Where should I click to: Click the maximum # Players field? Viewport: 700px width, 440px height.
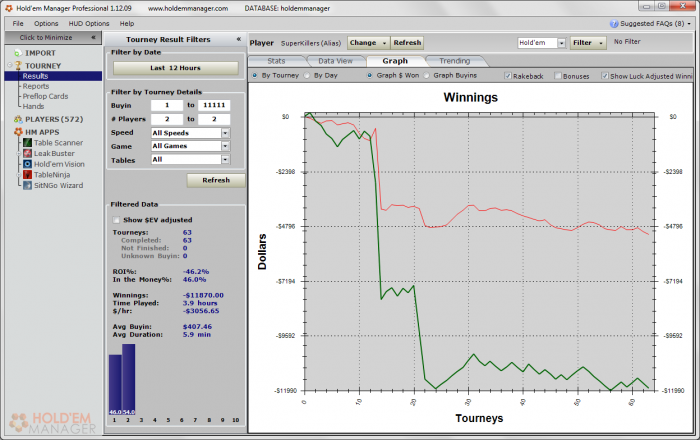(x=214, y=119)
